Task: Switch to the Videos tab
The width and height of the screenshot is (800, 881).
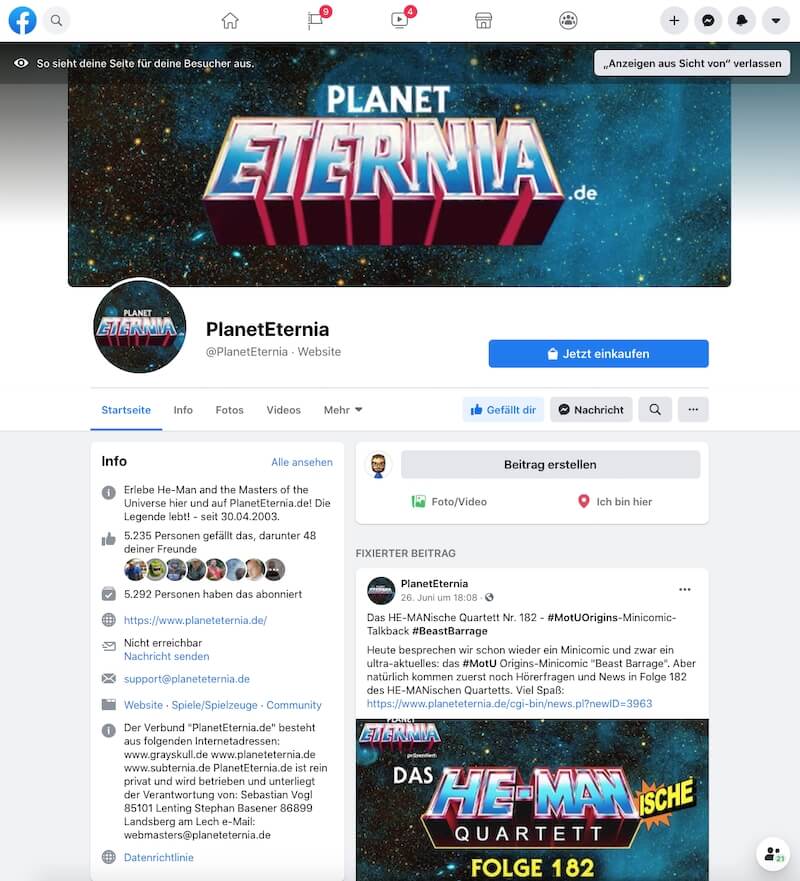Action: 283,410
